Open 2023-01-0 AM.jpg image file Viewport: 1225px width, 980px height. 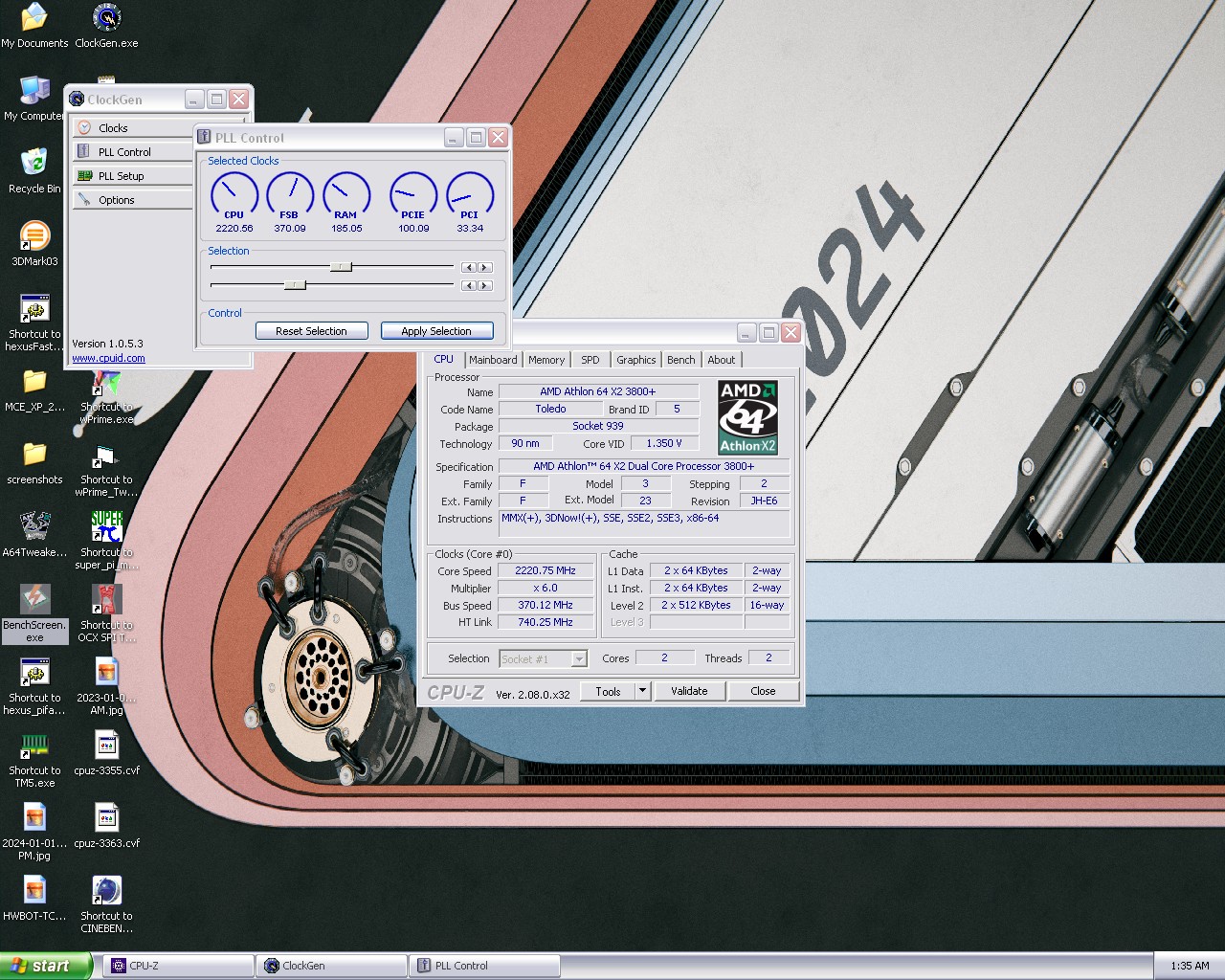point(106,686)
